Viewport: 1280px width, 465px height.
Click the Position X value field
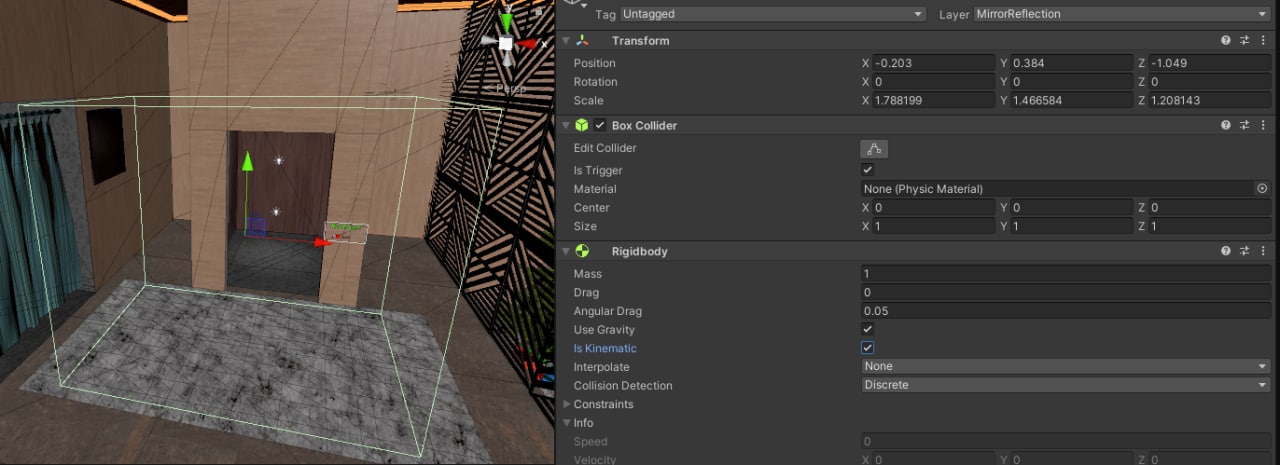pos(933,63)
